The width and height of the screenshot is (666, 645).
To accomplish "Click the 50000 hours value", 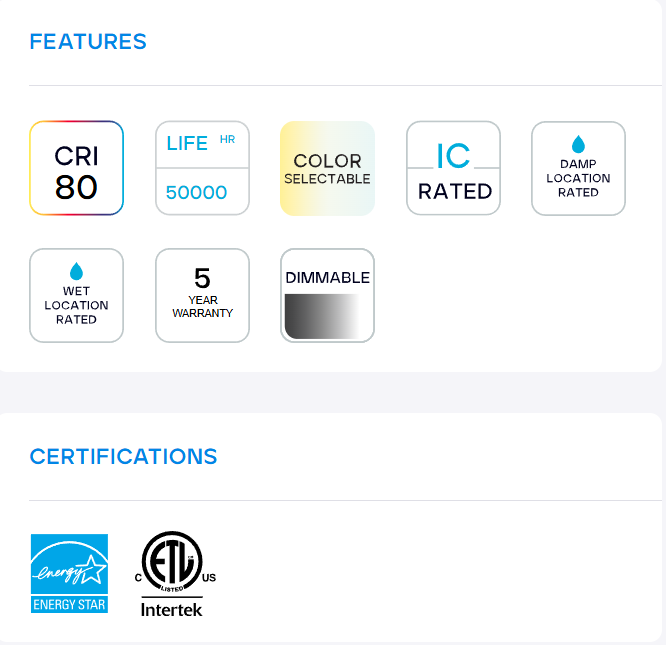I will tap(197, 192).
